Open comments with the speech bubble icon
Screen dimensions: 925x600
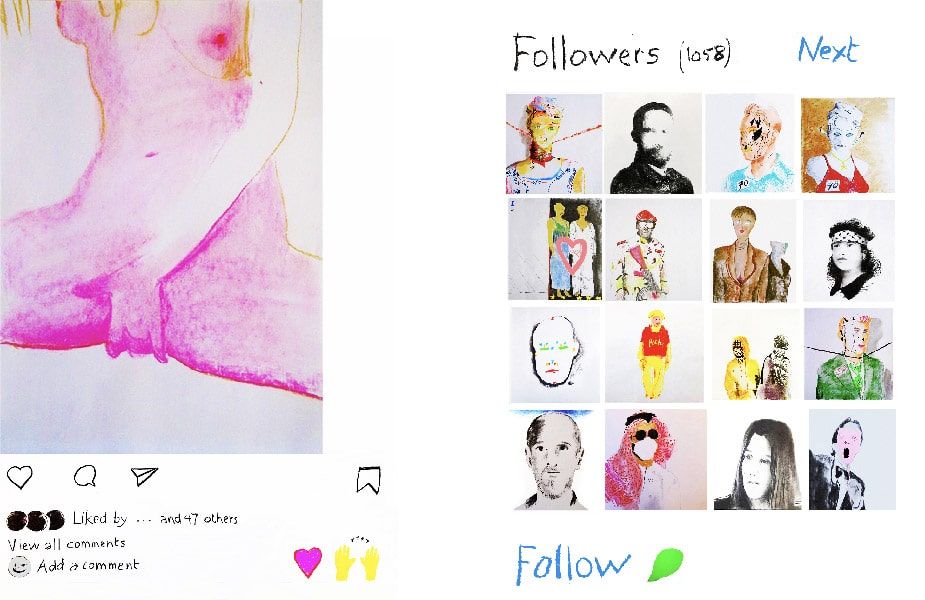[x=85, y=476]
